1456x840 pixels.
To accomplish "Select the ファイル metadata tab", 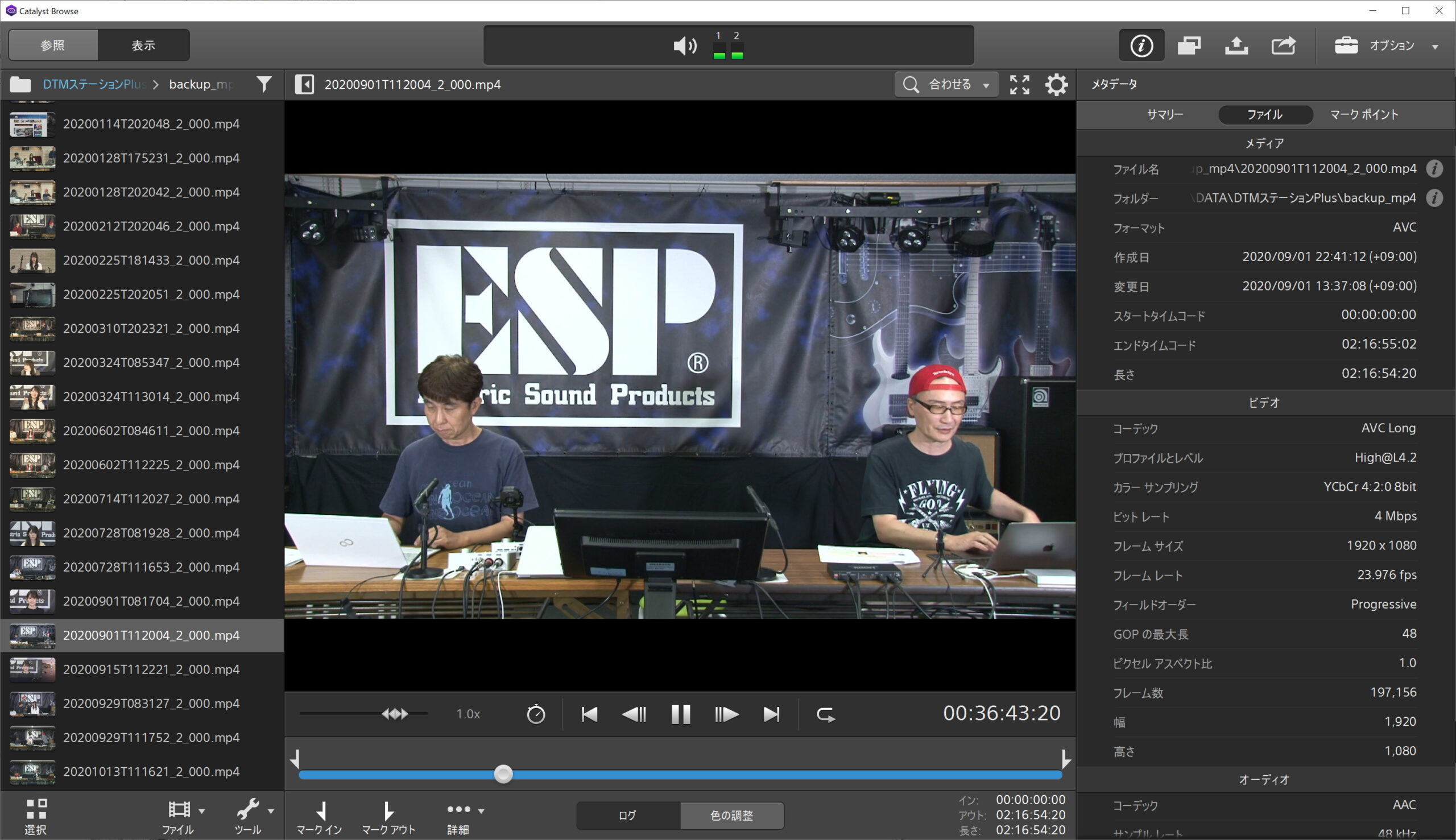I will coord(1264,114).
